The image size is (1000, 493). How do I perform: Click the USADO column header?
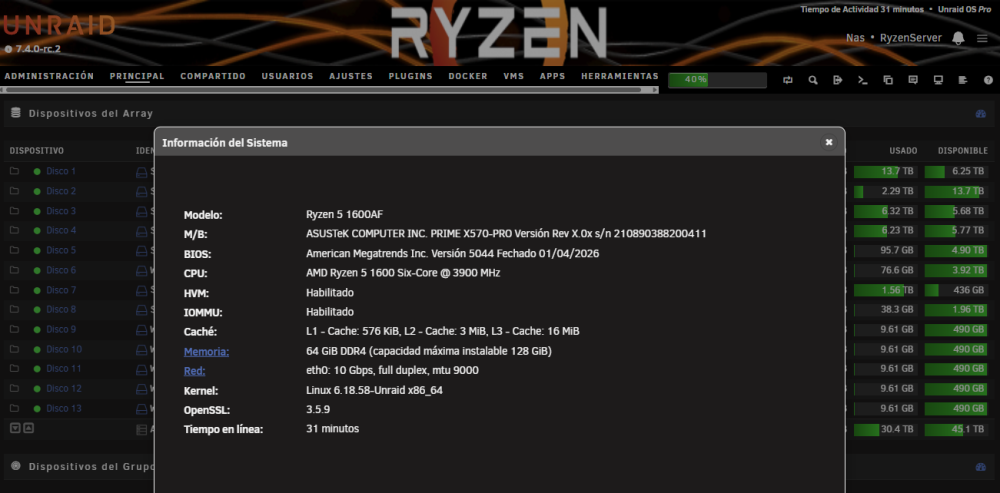point(903,151)
